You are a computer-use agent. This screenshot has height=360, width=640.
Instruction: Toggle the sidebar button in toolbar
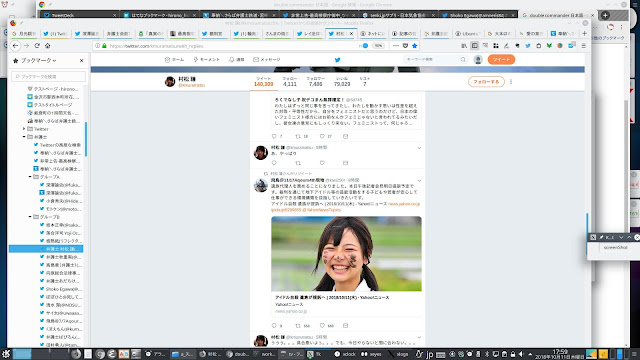[x=474, y=46]
